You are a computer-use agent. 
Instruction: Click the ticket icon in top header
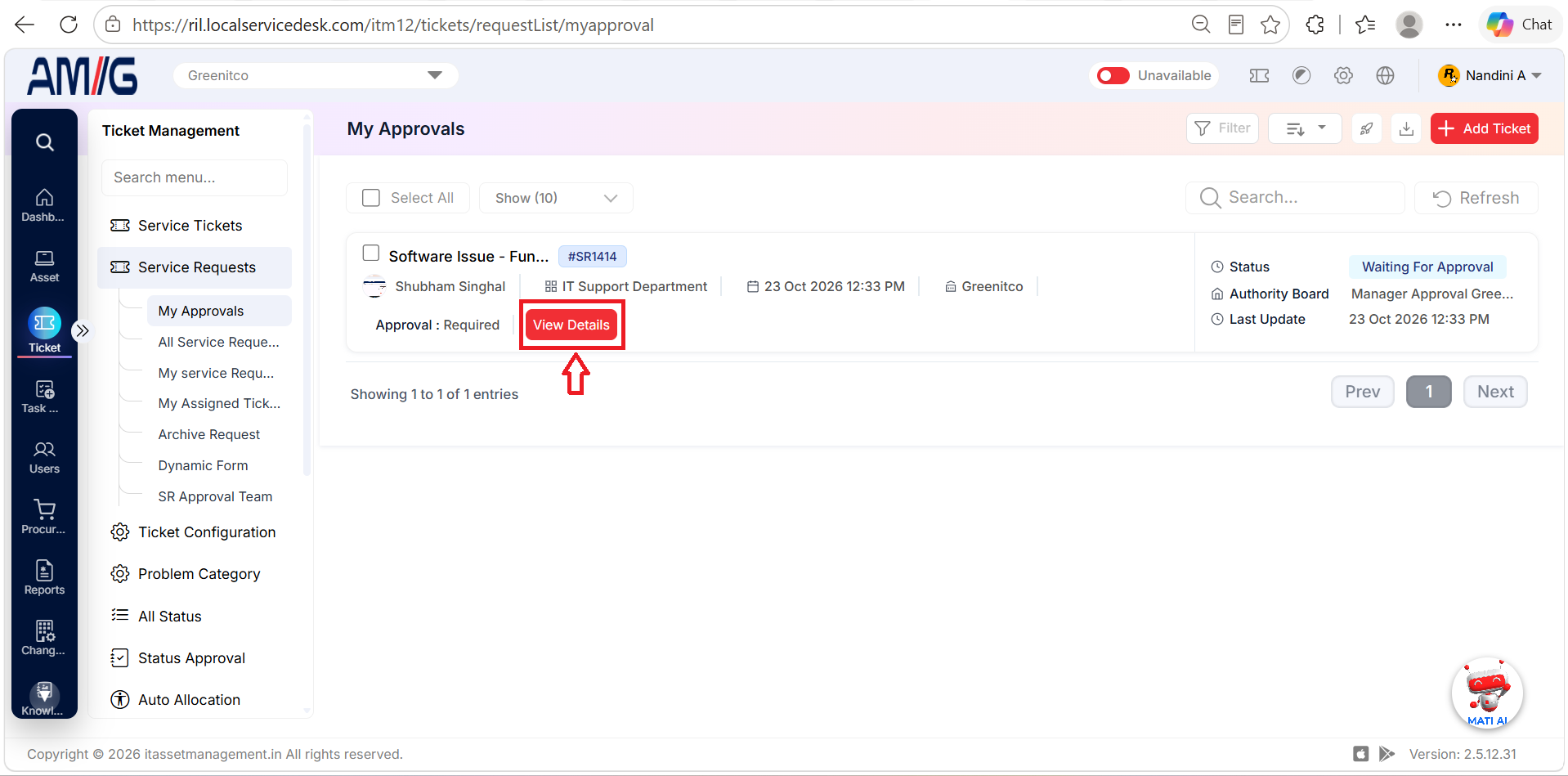[x=1259, y=75]
